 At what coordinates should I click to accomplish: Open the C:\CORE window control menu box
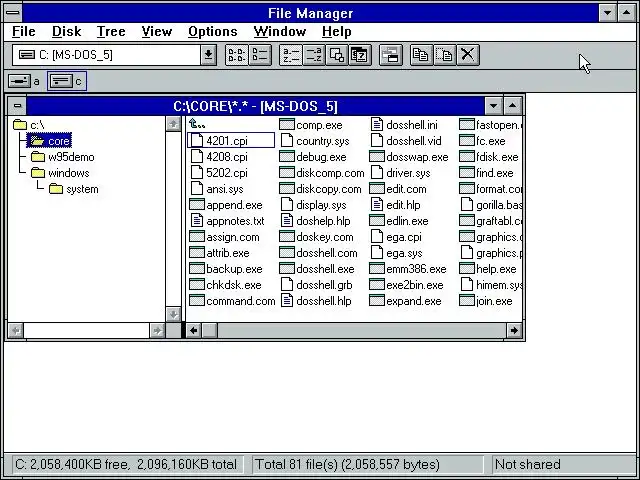click(x=17, y=106)
